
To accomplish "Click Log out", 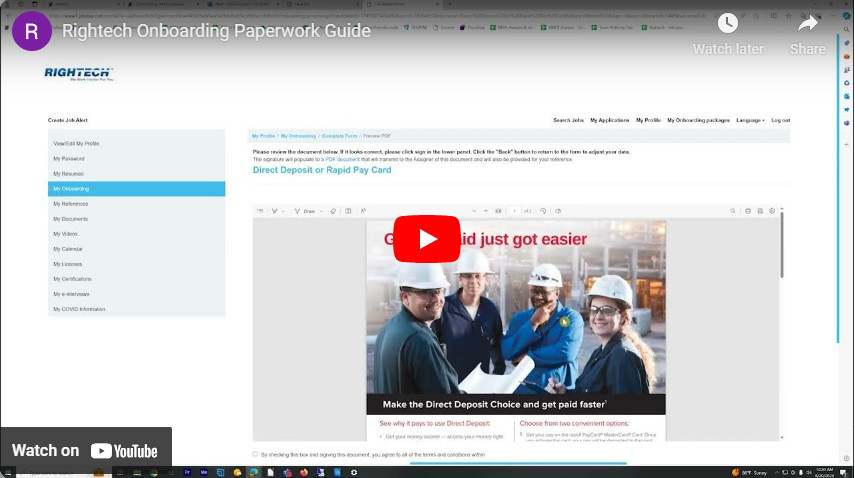I will (x=780, y=120).
